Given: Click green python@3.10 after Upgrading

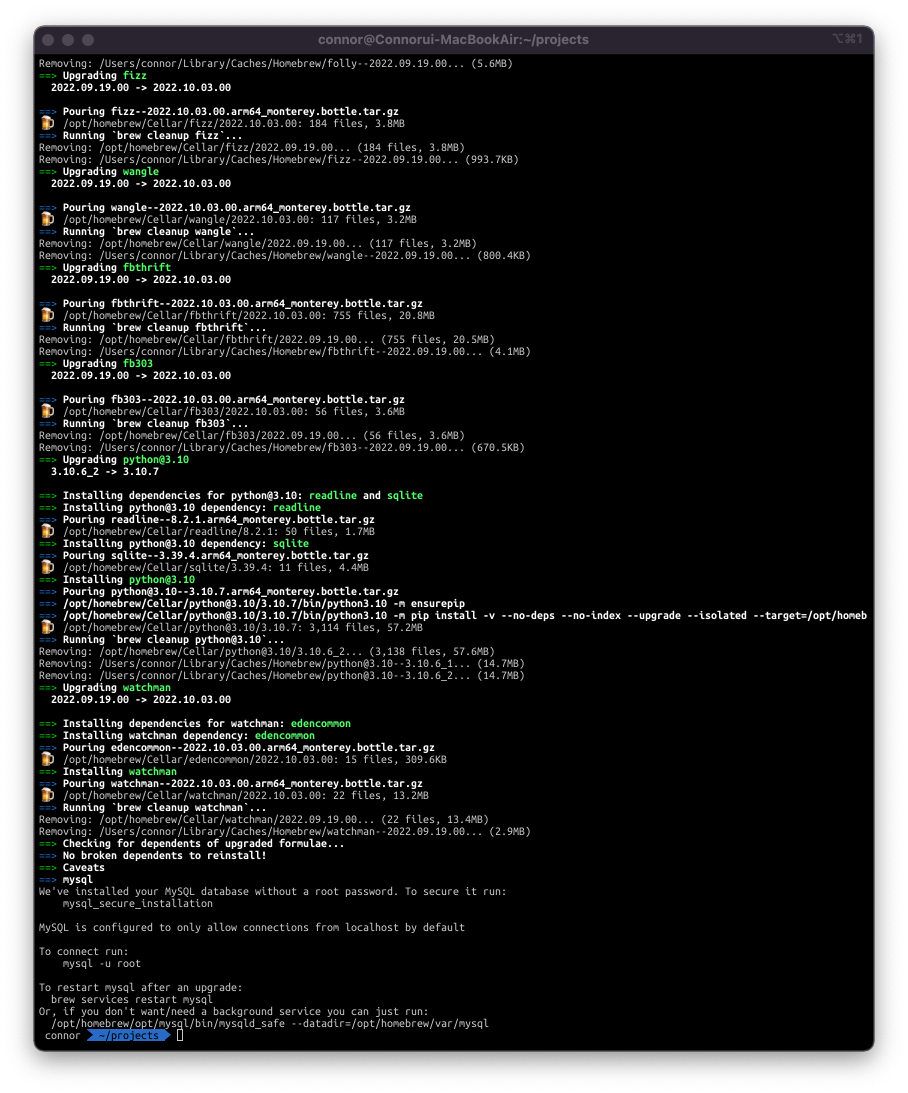Looking at the screenshot, I should [156, 459].
